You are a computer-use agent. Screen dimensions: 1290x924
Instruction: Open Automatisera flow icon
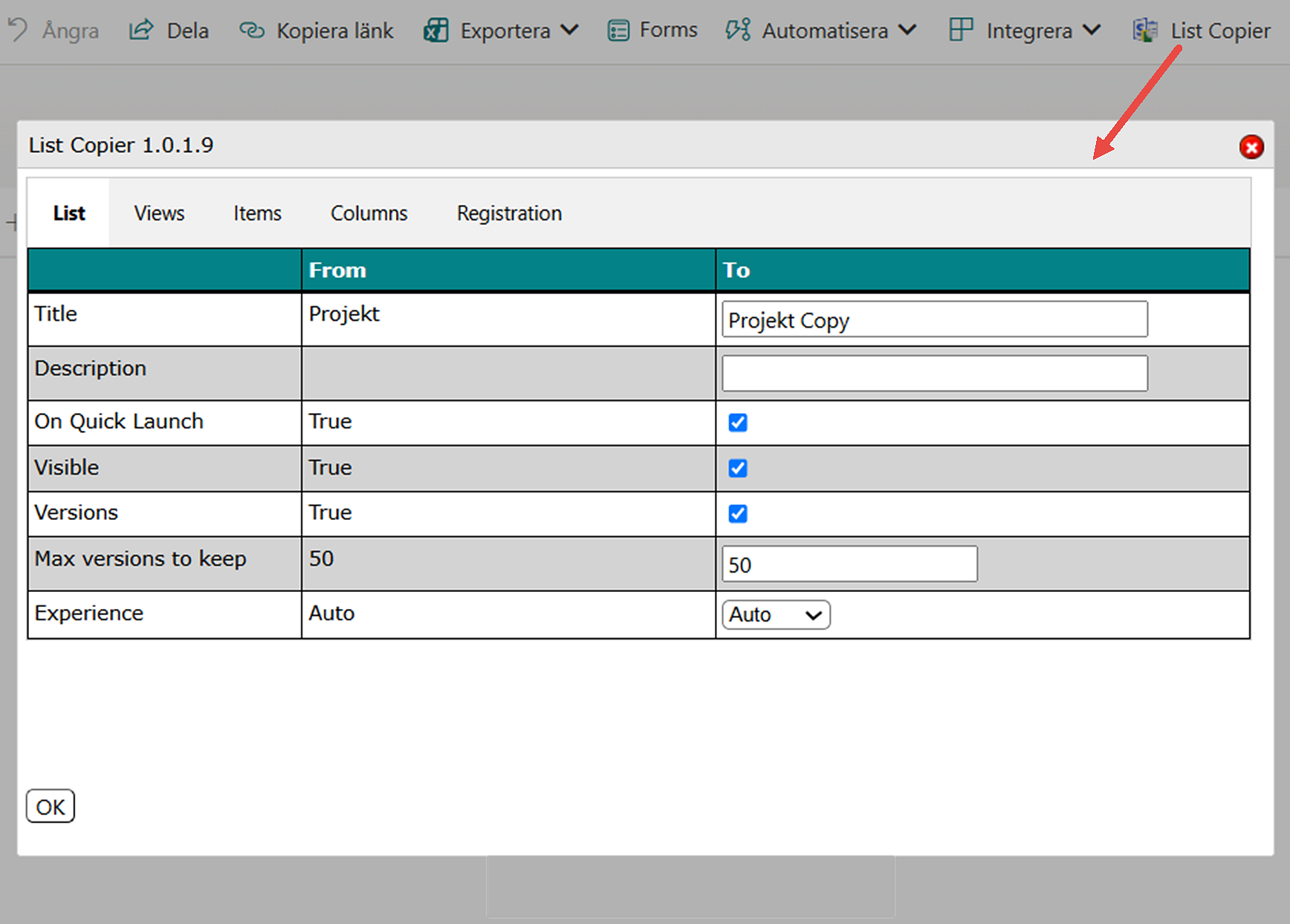(736, 30)
